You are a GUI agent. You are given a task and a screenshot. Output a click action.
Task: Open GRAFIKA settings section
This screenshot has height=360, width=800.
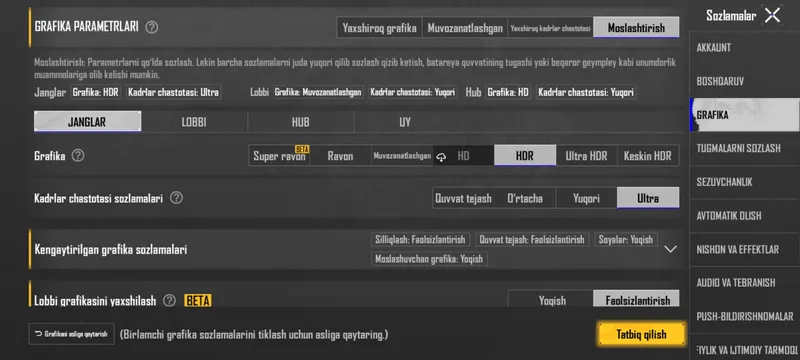click(x=744, y=115)
